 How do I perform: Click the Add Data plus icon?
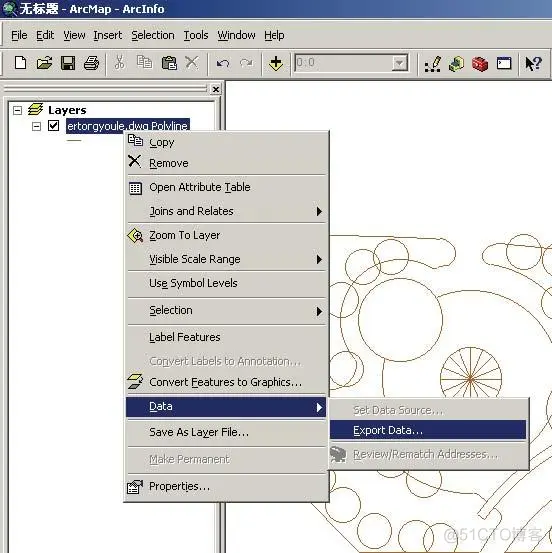[275, 63]
